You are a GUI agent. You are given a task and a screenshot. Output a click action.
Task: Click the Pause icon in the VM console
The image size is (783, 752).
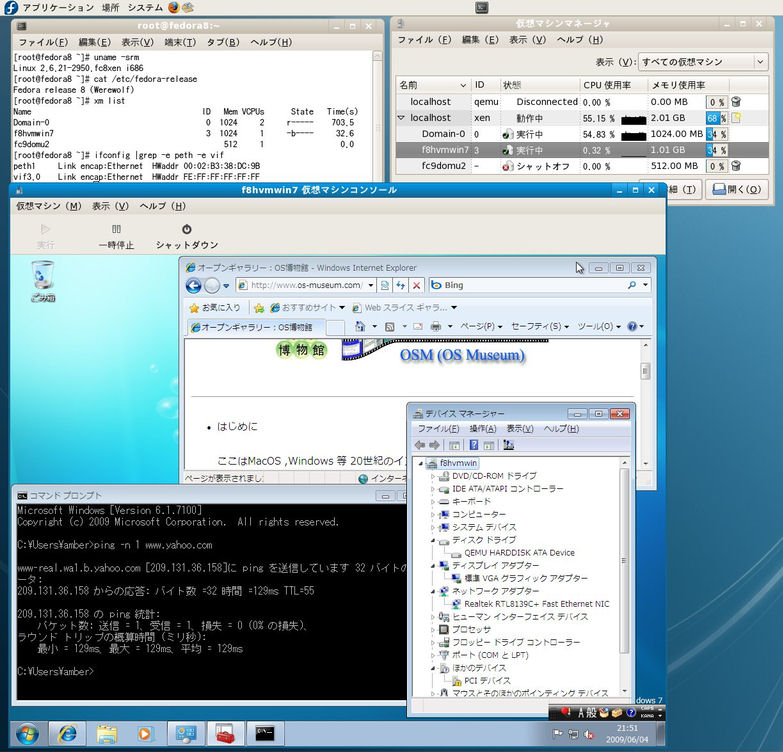(x=116, y=229)
